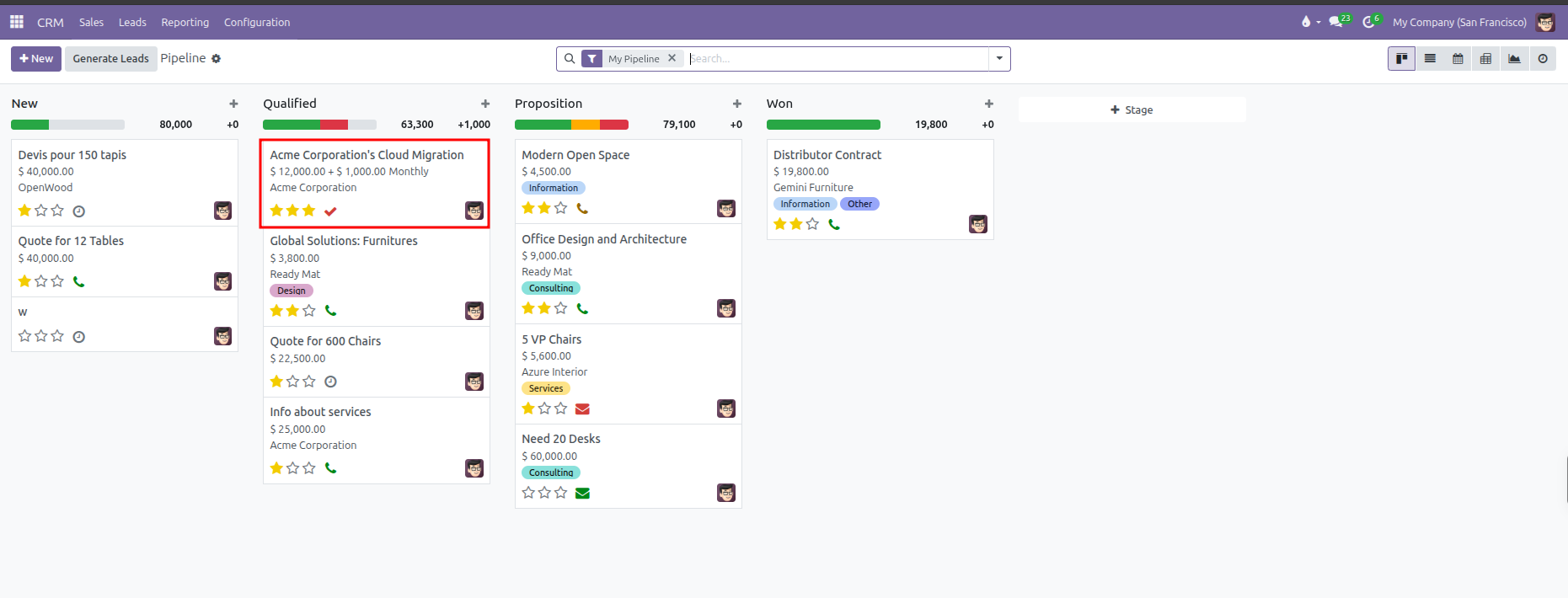Click phone icon on Modern Open Space

(582, 208)
